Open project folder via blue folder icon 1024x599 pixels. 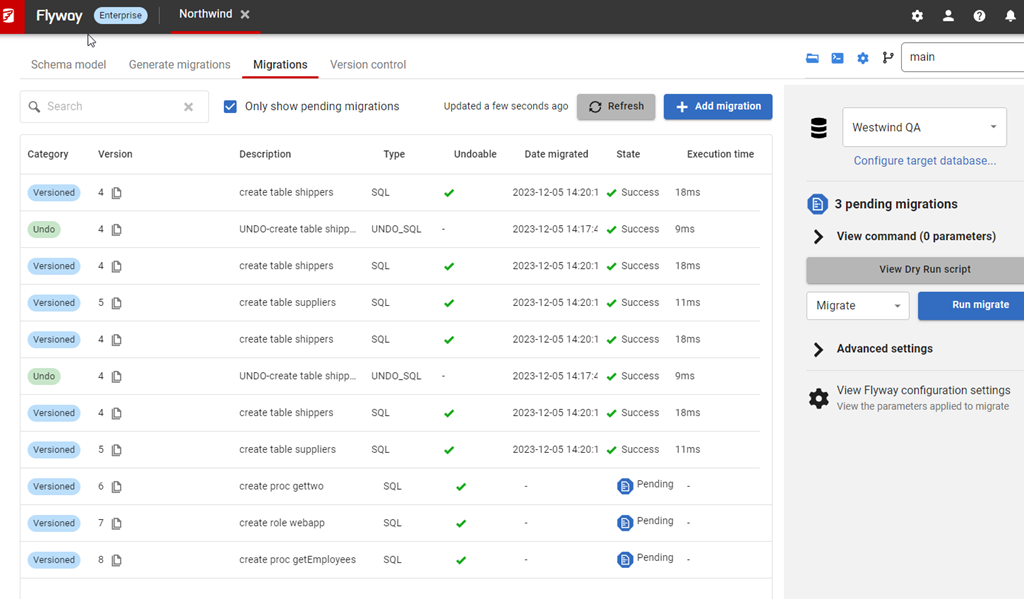pyautogui.click(x=812, y=58)
